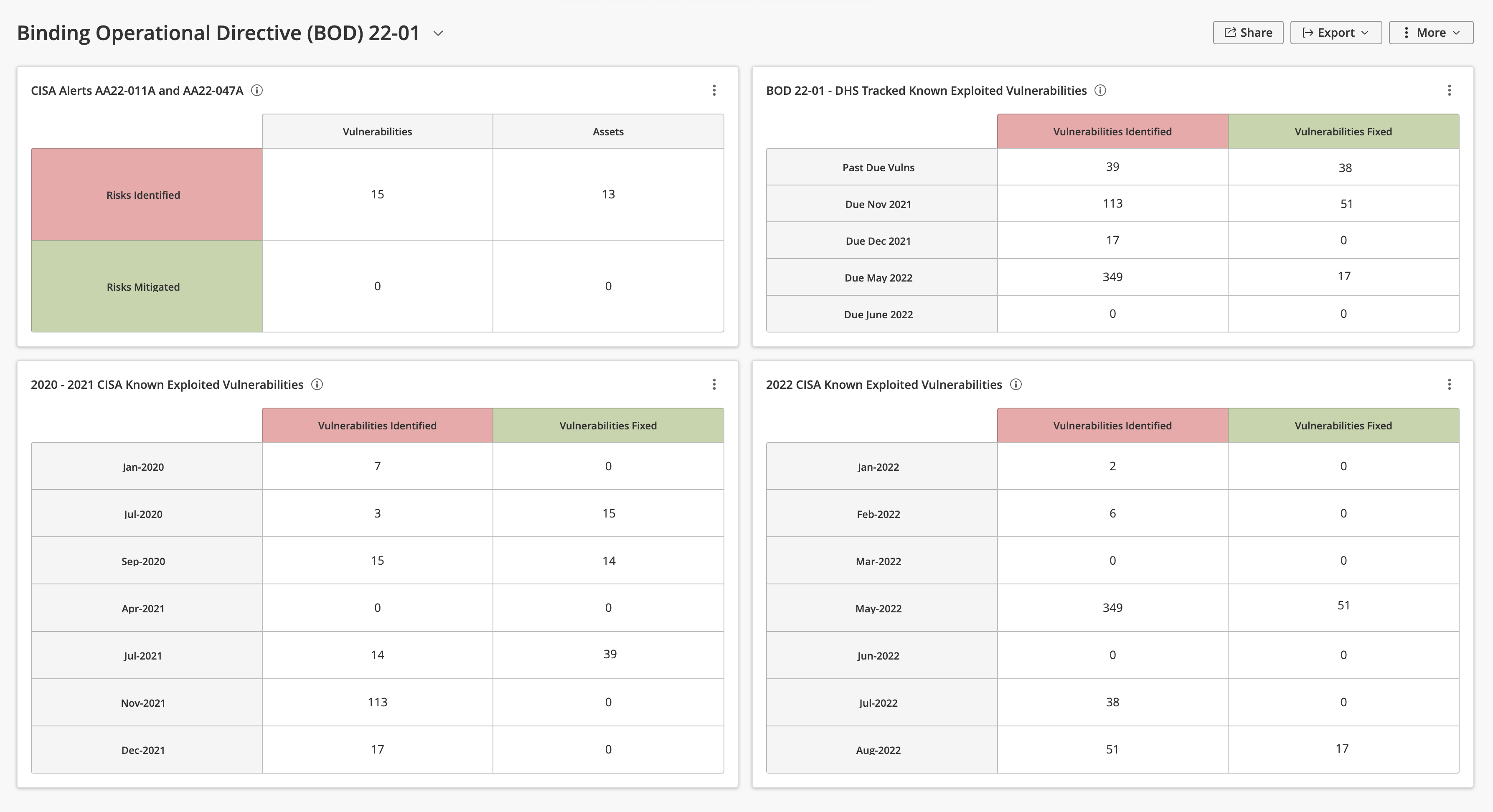Image resolution: width=1493 pixels, height=812 pixels.
Task: Click Vulnerabilities Identified header in 2020 - 2021 widget
Action: click(x=377, y=425)
